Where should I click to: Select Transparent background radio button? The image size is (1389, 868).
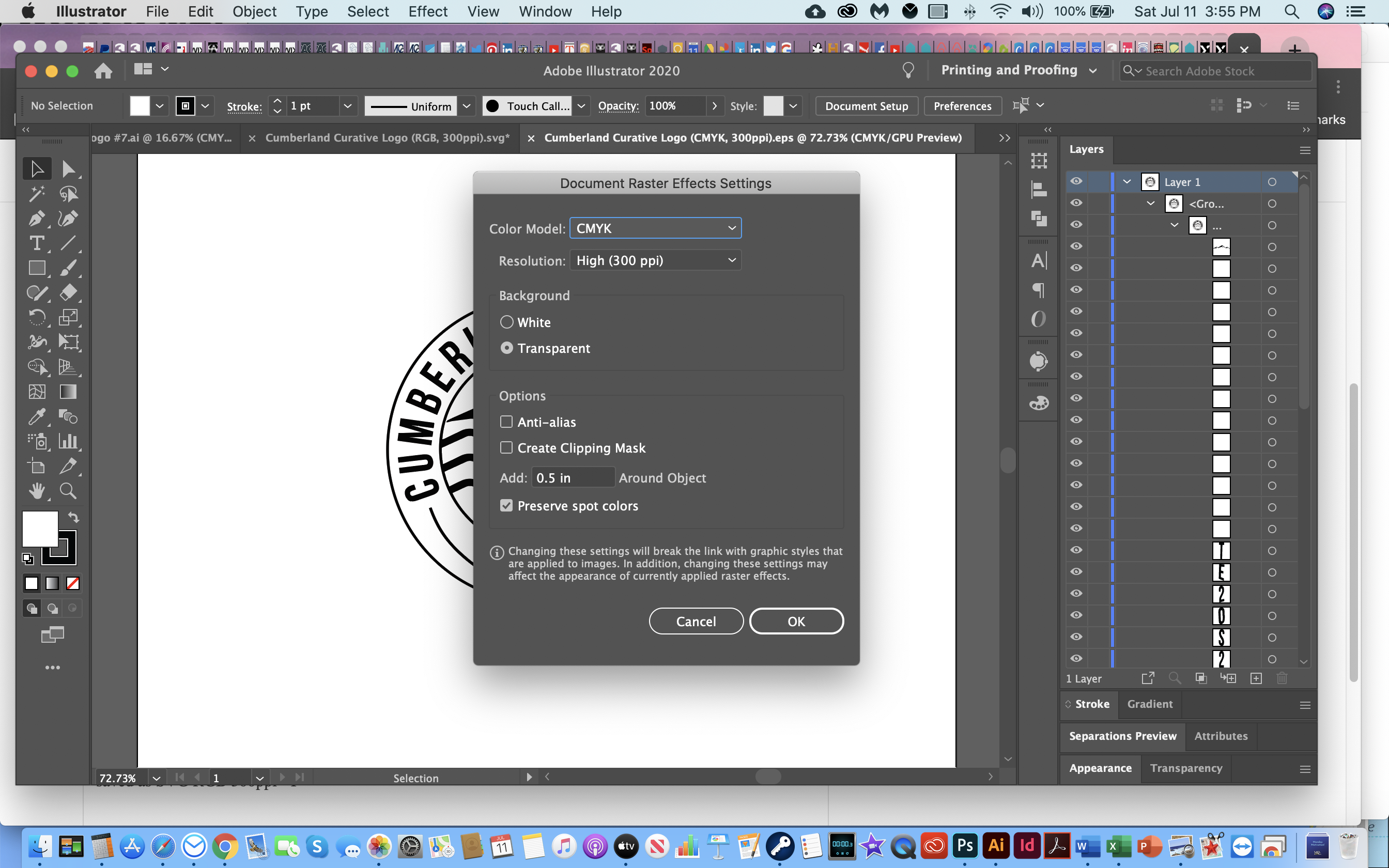(x=506, y=347)
